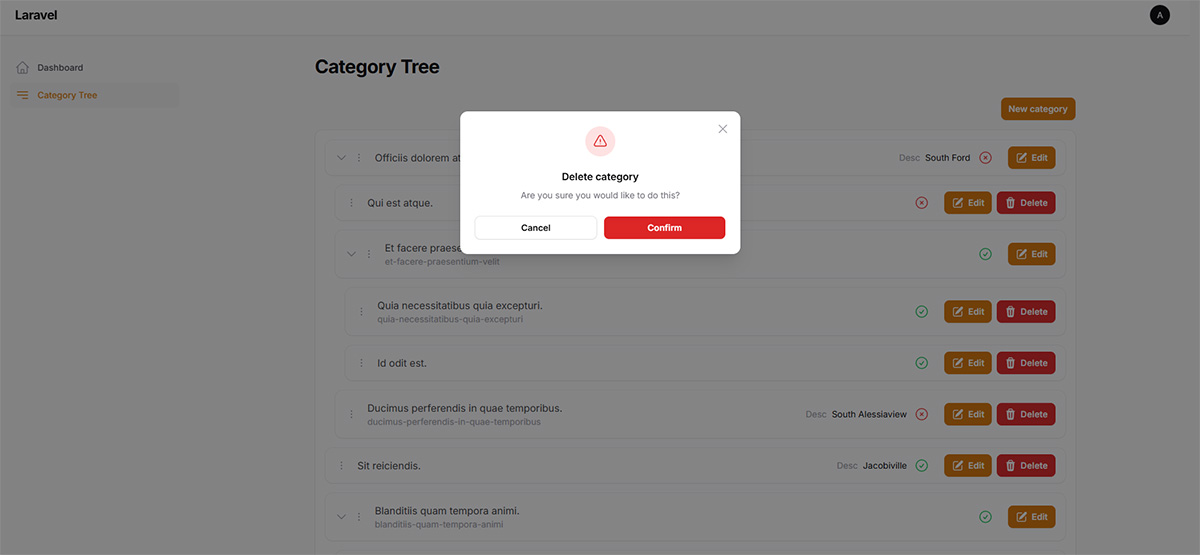Viewport: 1200px width, 555px height.
Task: Select Category Tree in the sidebar
Action: [x=67, y=96]
